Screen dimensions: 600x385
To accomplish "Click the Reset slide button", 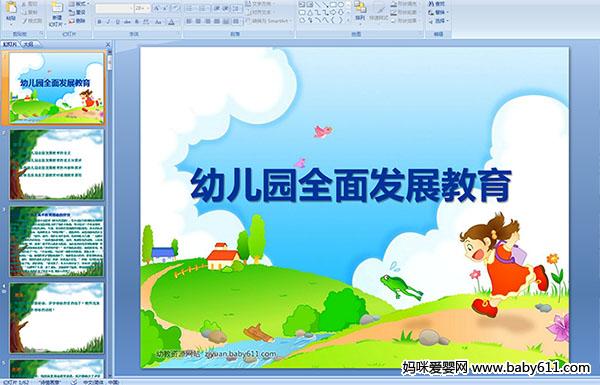I will (x=78, y=12).
